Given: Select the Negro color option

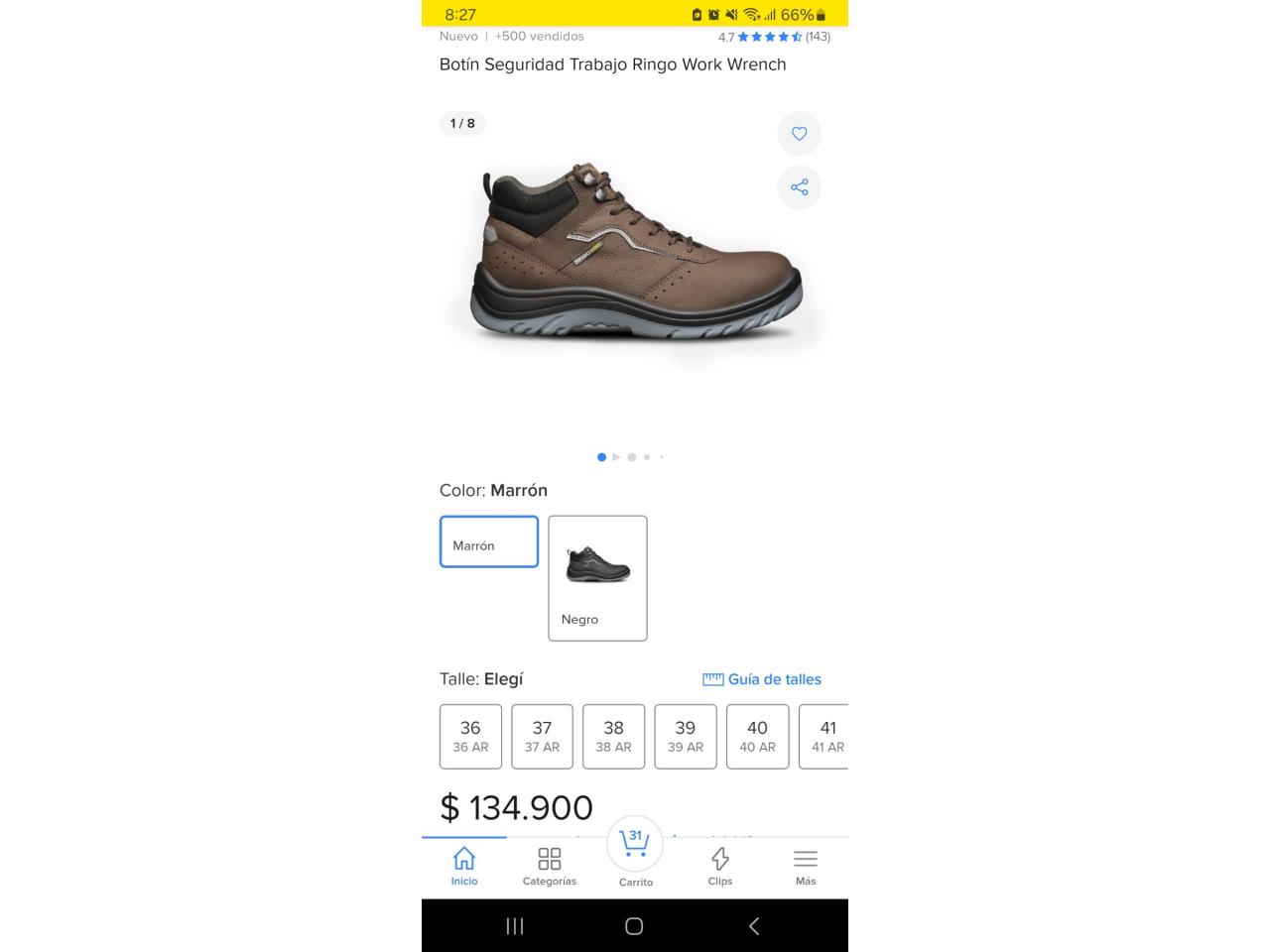Looking at the screenshot, I should [598, 578].
